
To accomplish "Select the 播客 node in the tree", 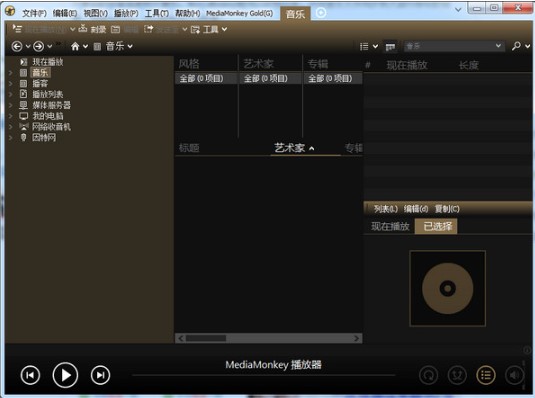I will coord(40,84).
